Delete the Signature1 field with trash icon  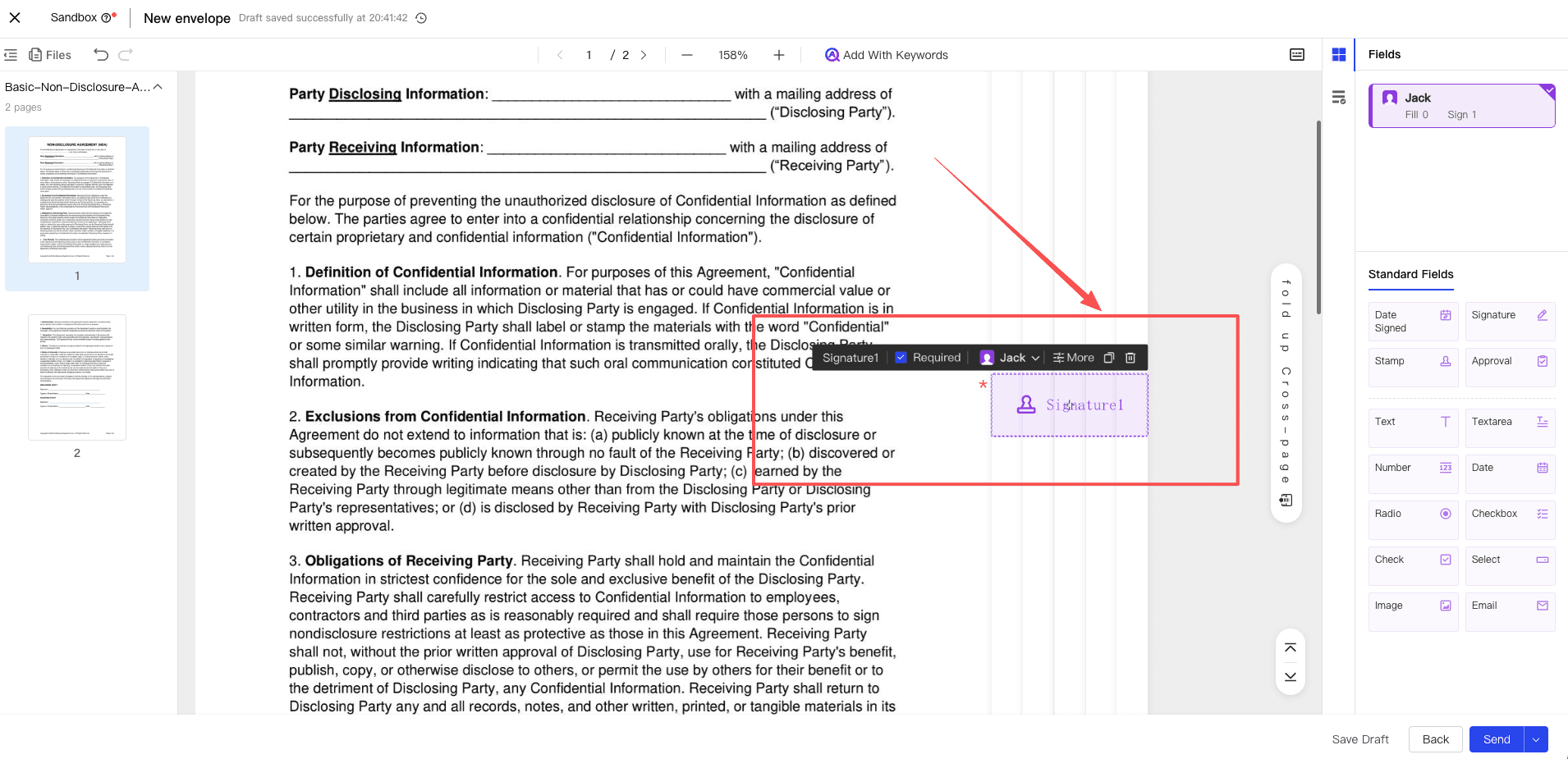[x=1130, y=358]
